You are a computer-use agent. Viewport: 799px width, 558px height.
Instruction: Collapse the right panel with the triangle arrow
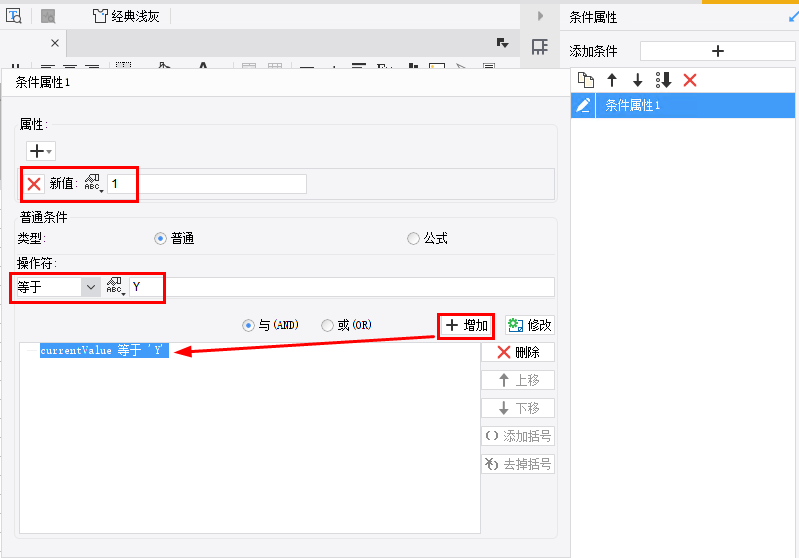click(x=540, y=16)
